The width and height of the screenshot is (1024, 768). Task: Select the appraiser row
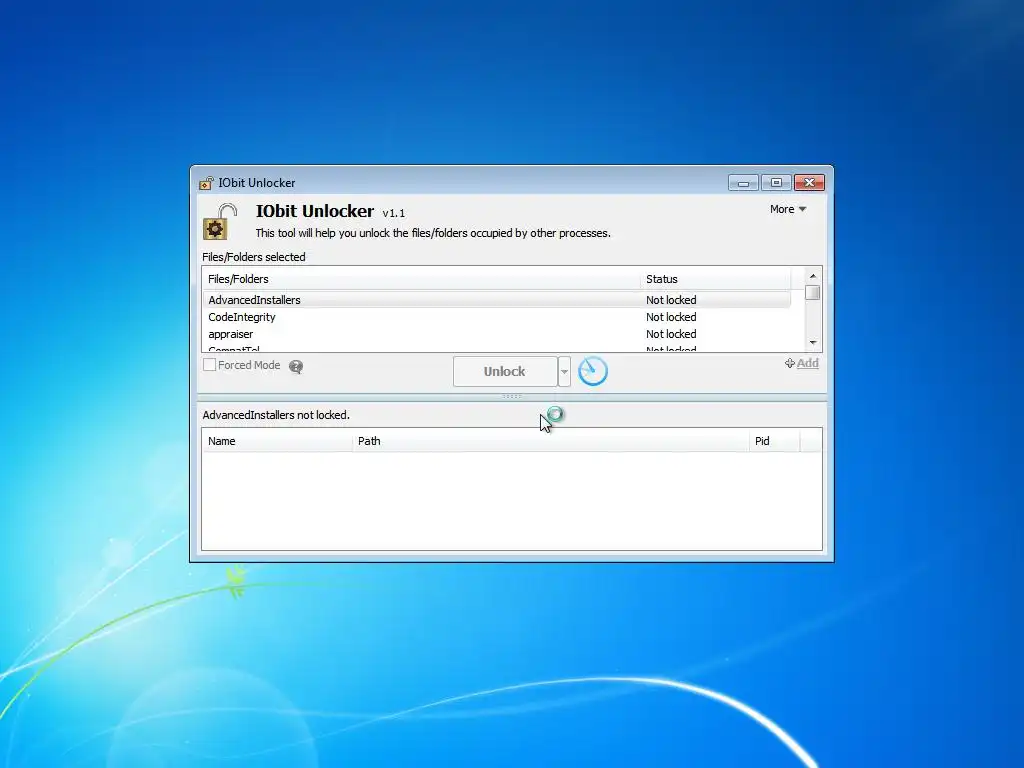click(x=496, y=334)
